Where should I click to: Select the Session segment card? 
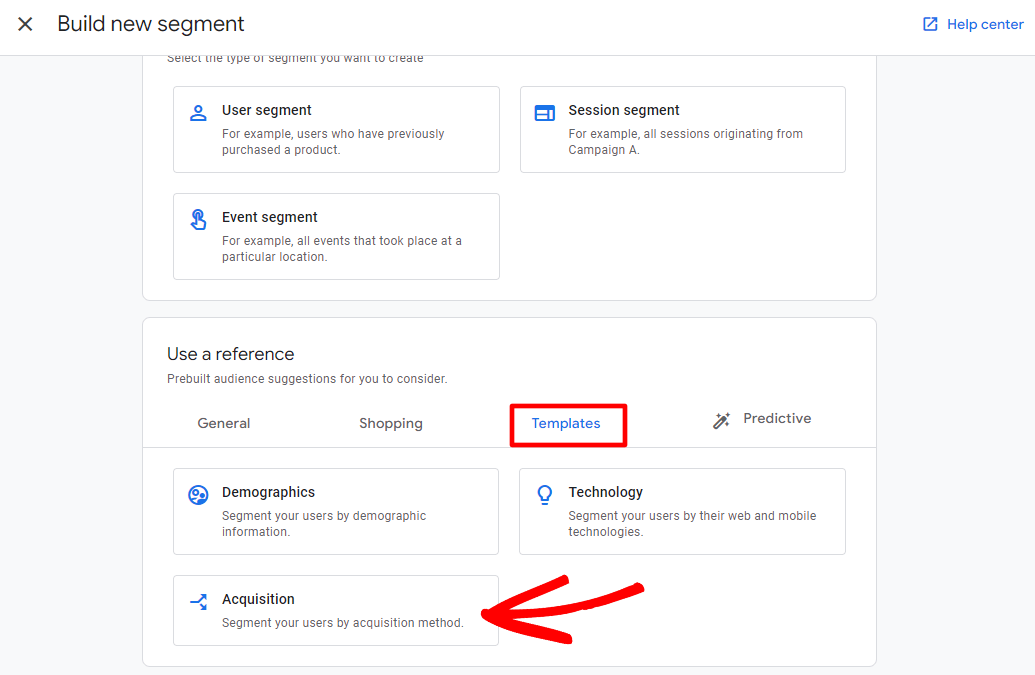point(682,129)
